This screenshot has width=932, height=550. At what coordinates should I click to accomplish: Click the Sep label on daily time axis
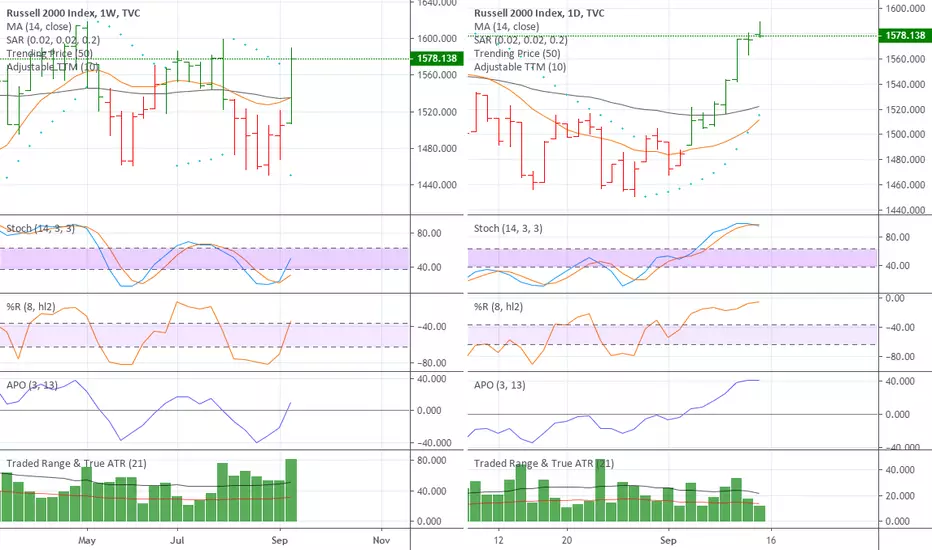point(668,540)
